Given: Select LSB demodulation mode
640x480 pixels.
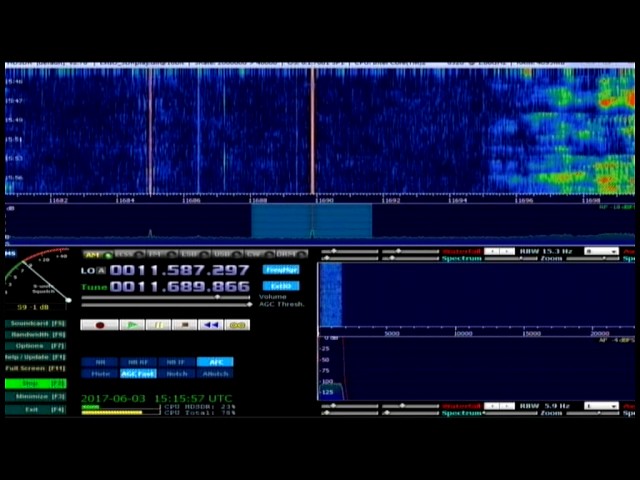Looking at the screenshot, I should coord(194,255).
